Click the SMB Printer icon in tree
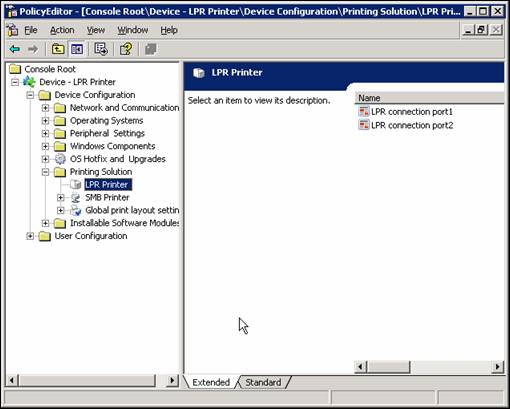 76,198
